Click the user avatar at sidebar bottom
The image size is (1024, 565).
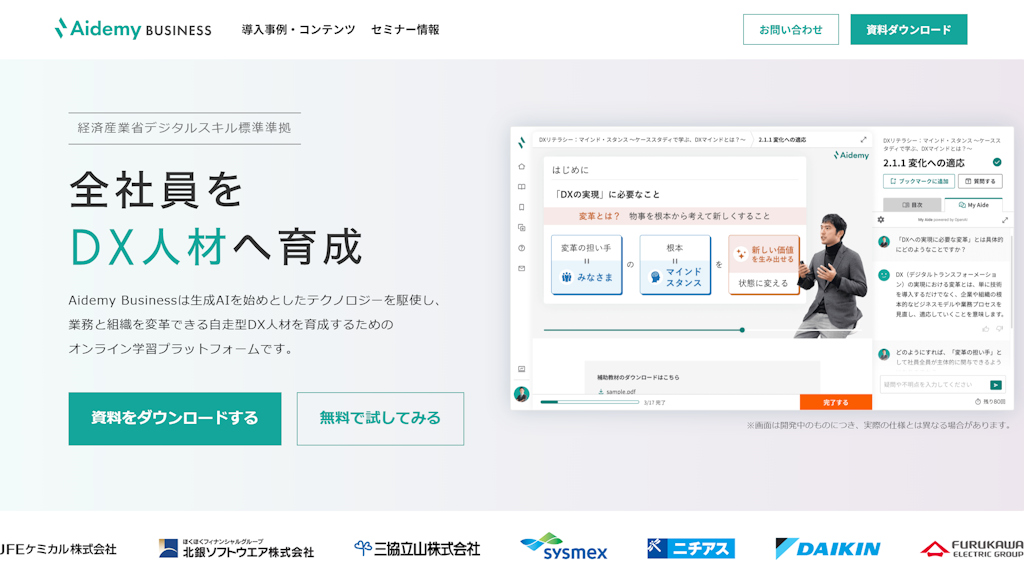click(521, 394)
